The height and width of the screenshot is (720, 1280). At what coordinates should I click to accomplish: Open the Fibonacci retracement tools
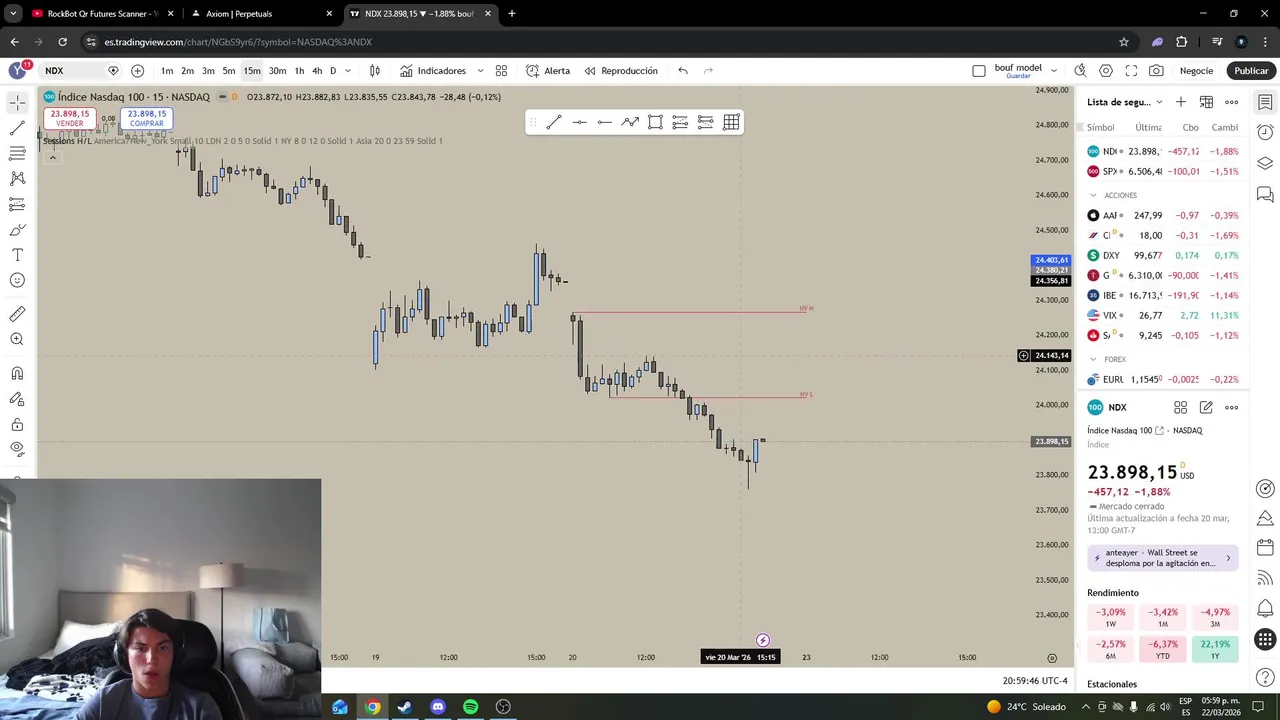17,153
